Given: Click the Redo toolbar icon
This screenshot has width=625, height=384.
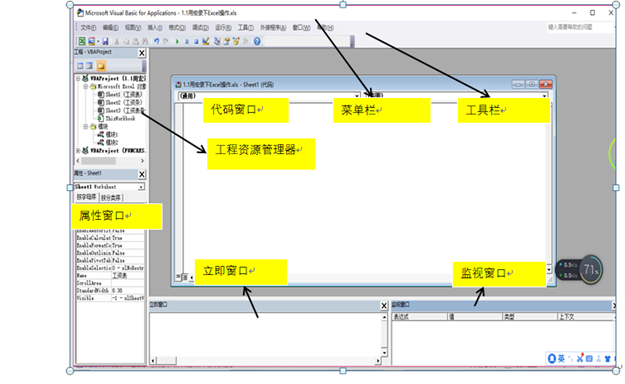Looking at the screenshot, I should point(166,41).
